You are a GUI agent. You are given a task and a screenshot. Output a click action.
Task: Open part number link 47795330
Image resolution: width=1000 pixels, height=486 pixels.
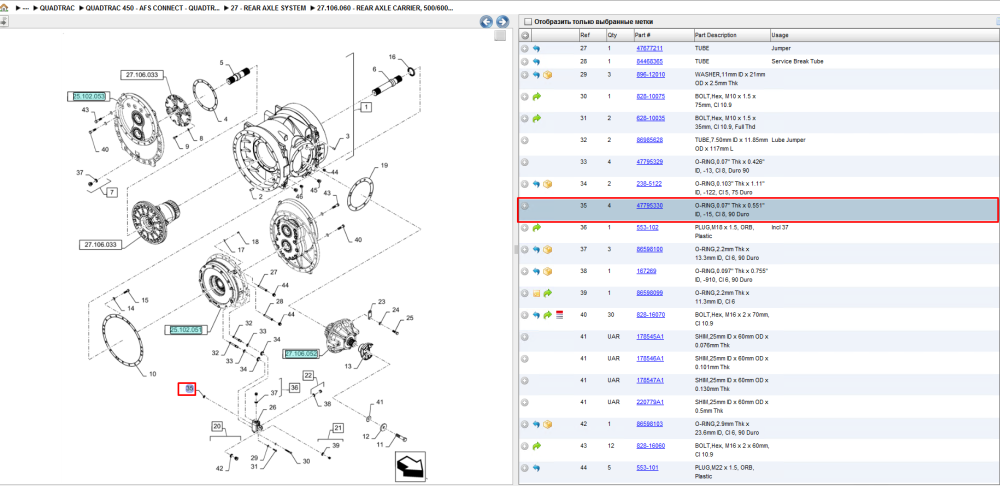coord(649,205)
